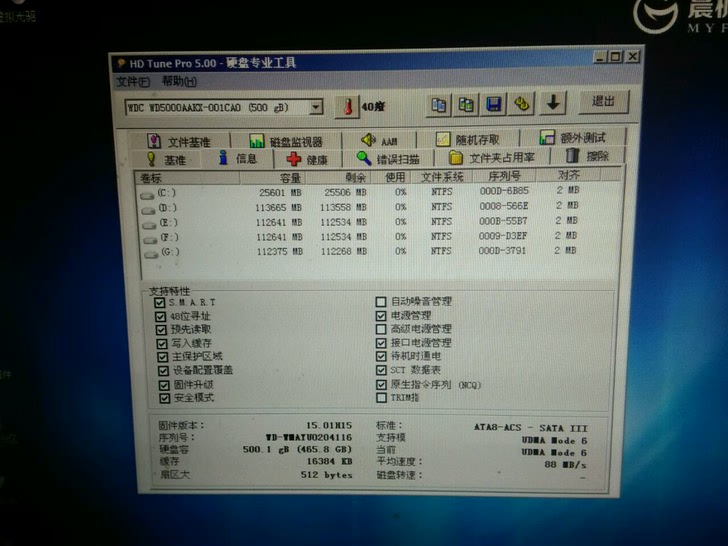Screen dimensions: 728x546
Task: Select free space value 112268 MB
Action: click(344, 251)
